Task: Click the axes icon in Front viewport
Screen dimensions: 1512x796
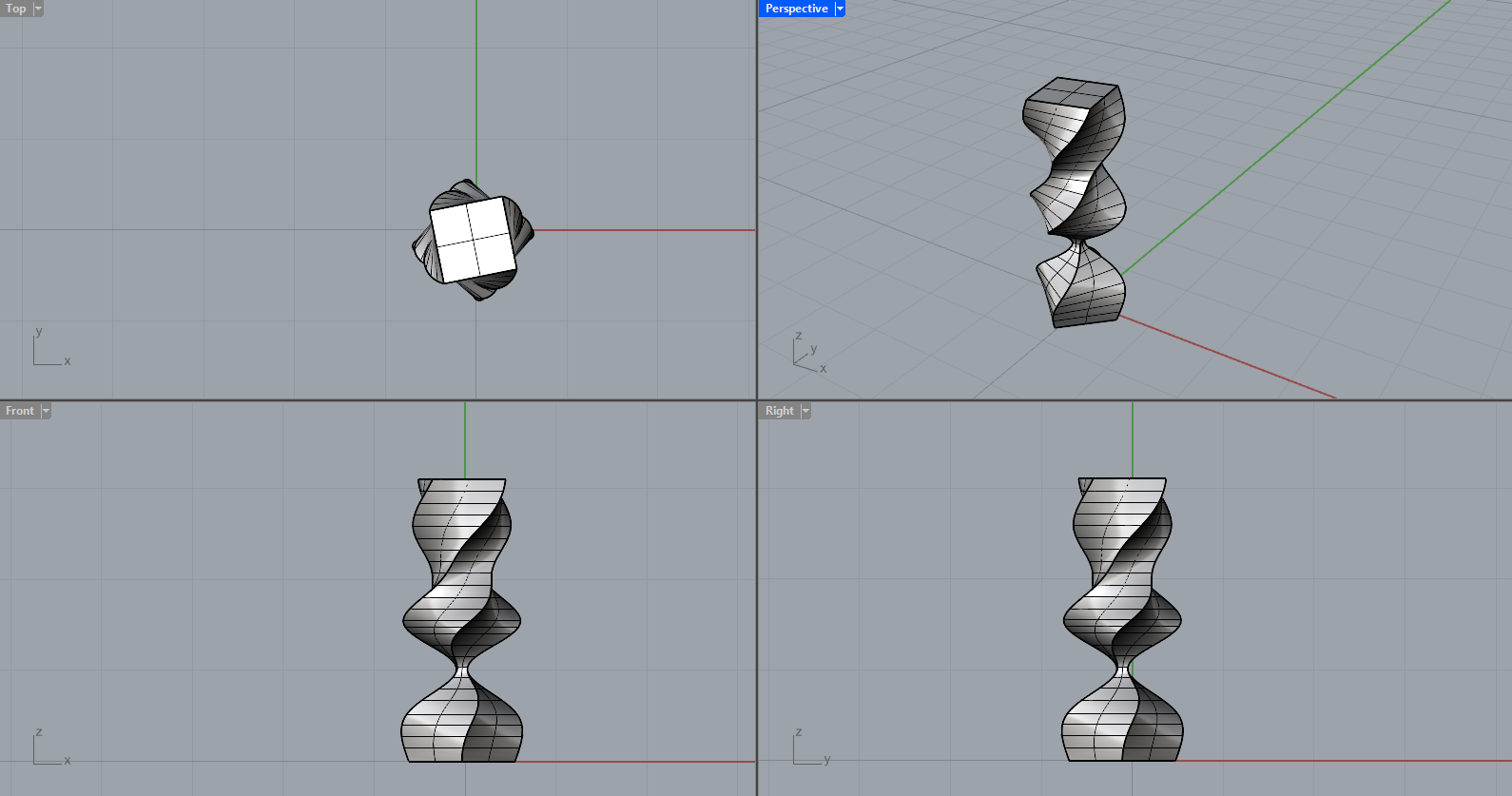Action: coord(51,747)
